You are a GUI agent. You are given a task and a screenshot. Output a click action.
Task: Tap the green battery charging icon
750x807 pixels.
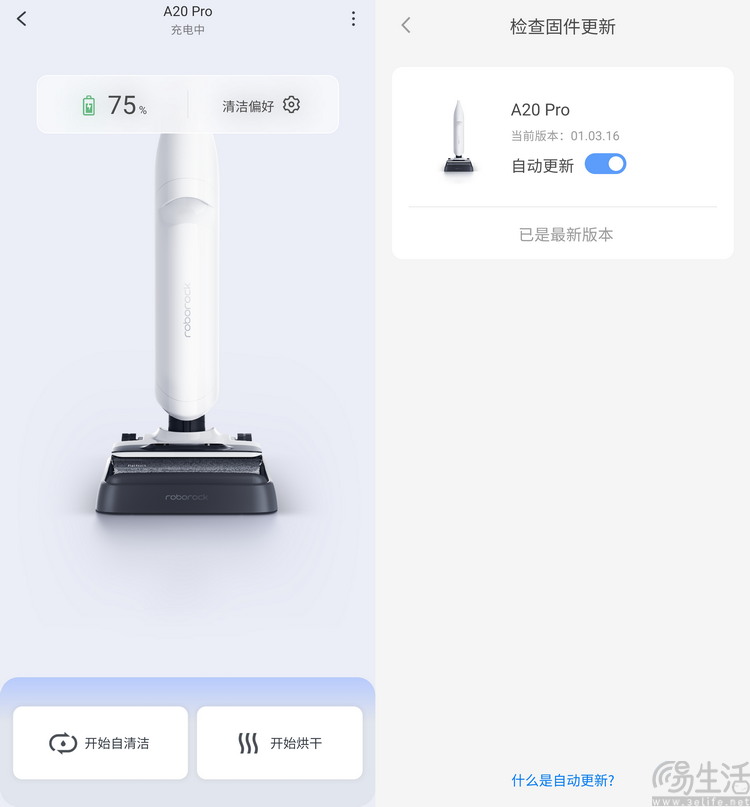(x=89, y=106)
